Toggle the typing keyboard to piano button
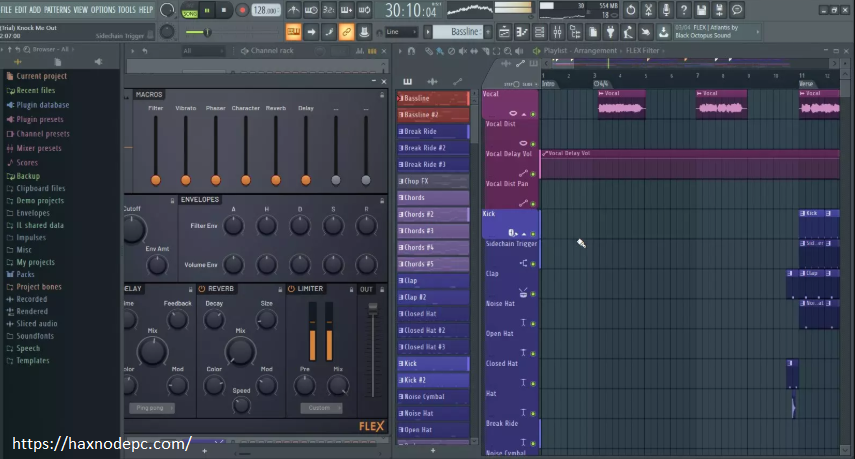 (x=293, y=32)
